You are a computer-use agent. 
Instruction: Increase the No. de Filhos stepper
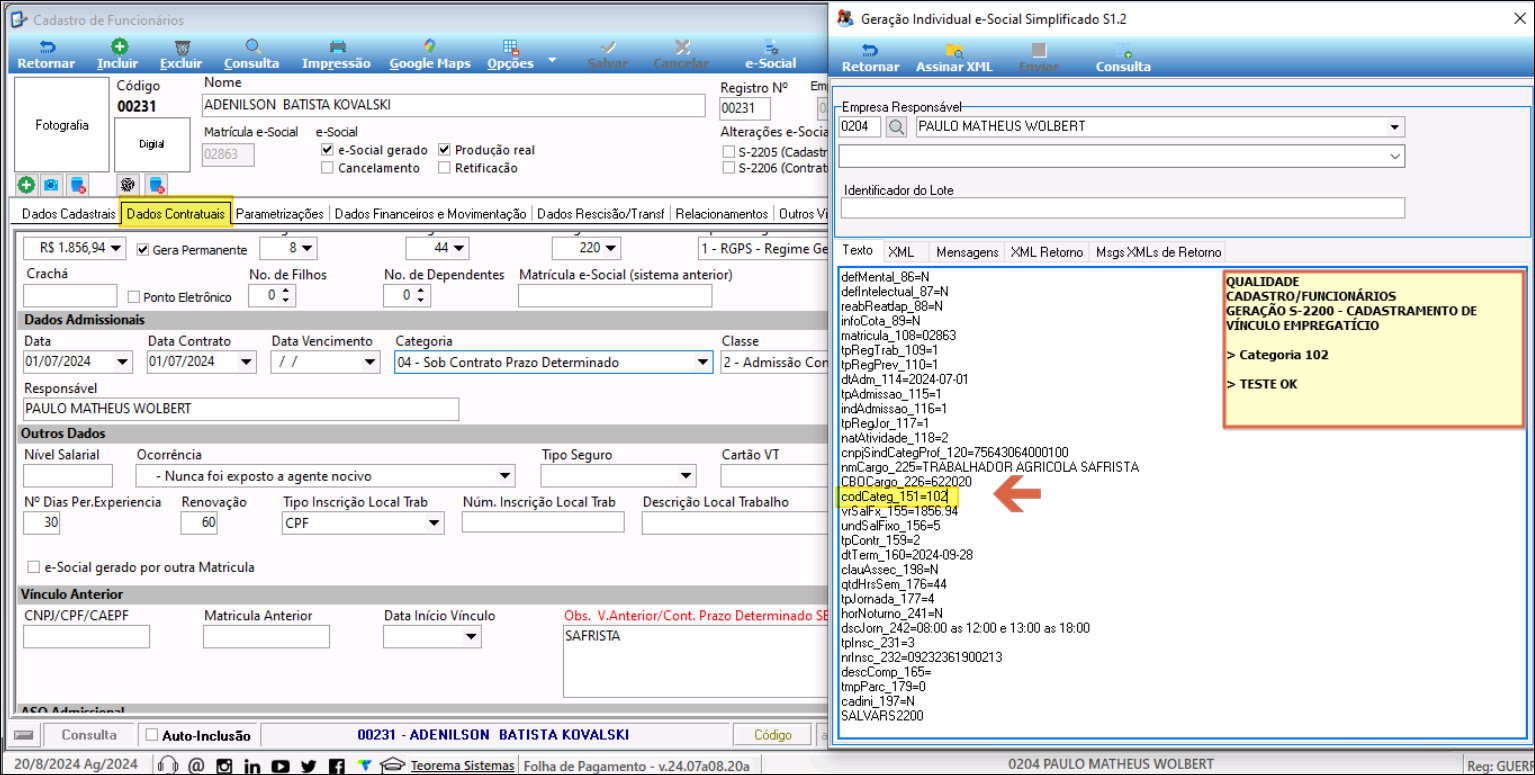tap(288, 291)
